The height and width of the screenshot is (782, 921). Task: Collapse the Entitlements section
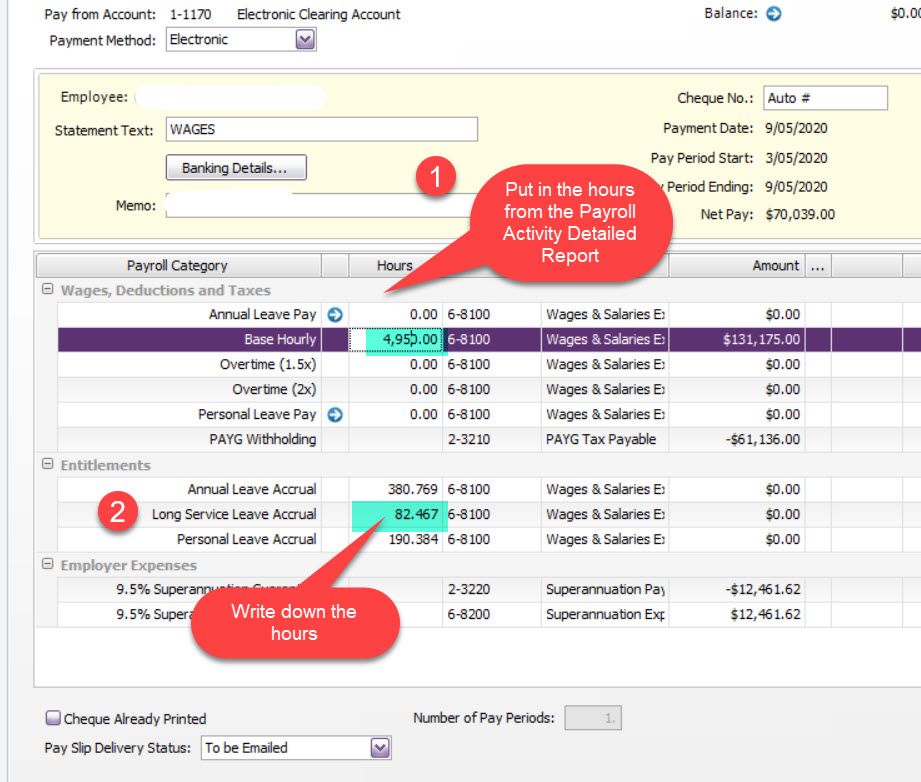[x=47, y=465]
